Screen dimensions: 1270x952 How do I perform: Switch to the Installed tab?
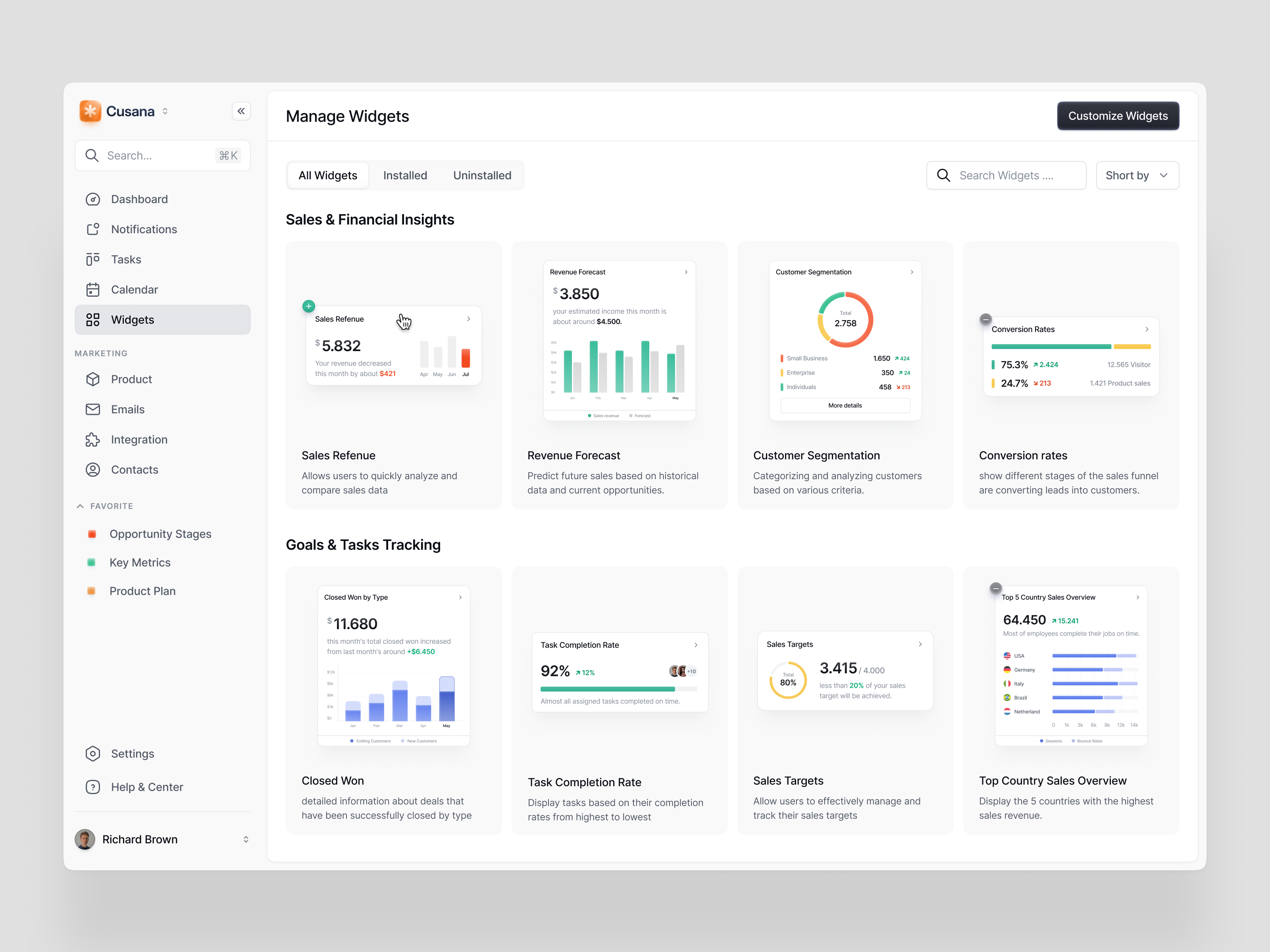click(x=405, y=175)
